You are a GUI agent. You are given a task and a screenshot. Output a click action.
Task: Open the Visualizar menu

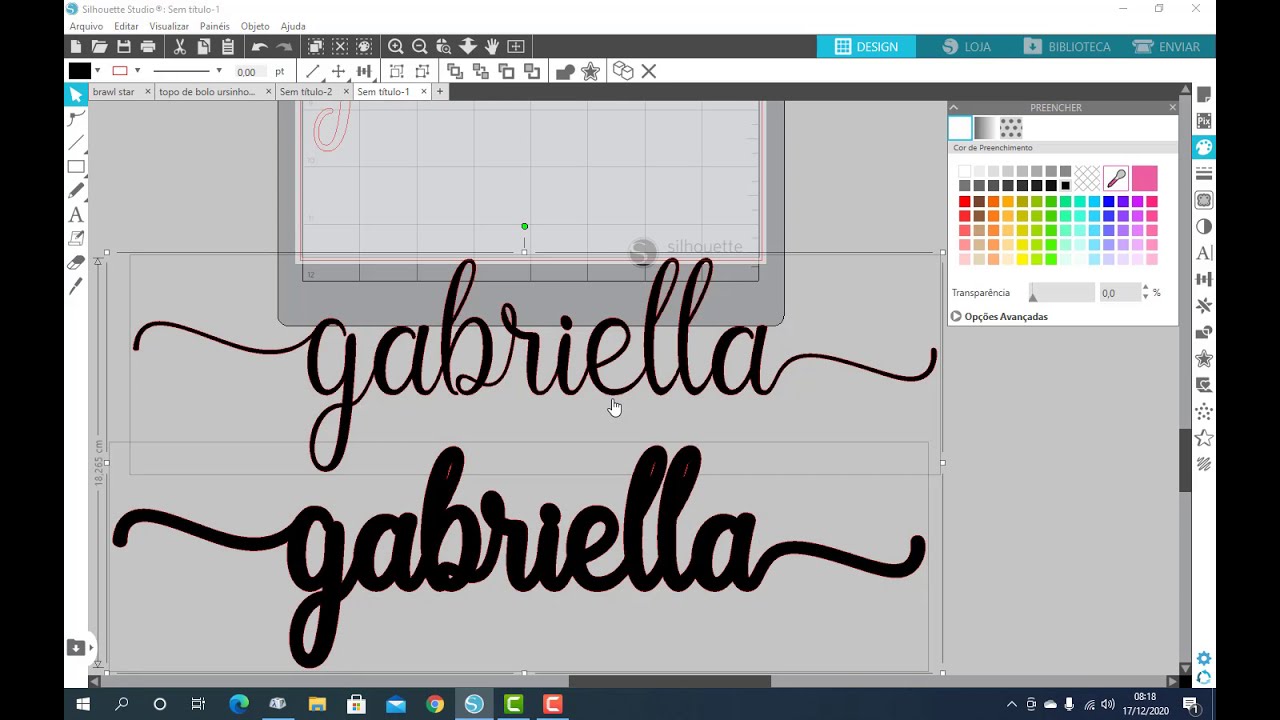[169, 26]
